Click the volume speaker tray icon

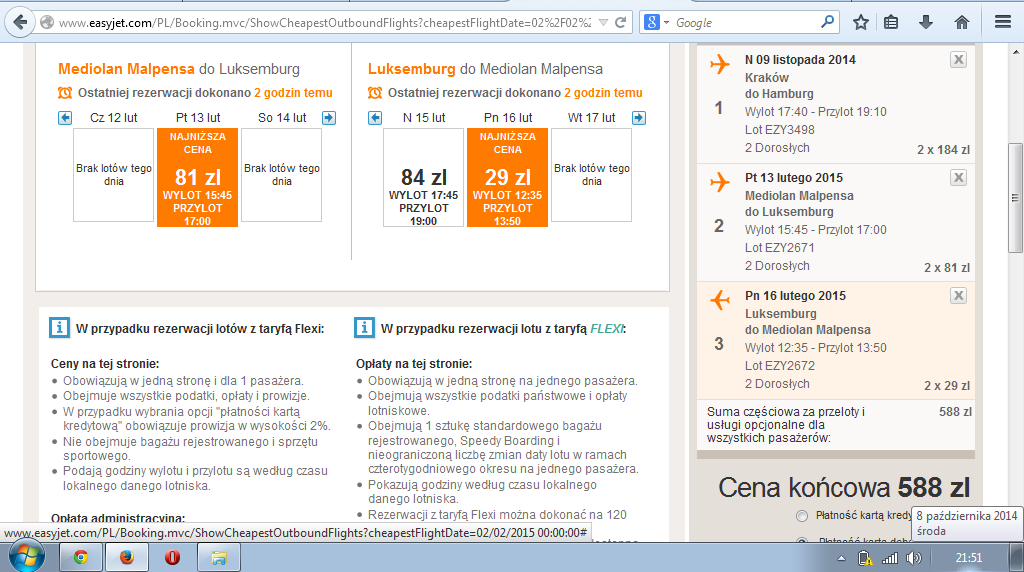914,558
